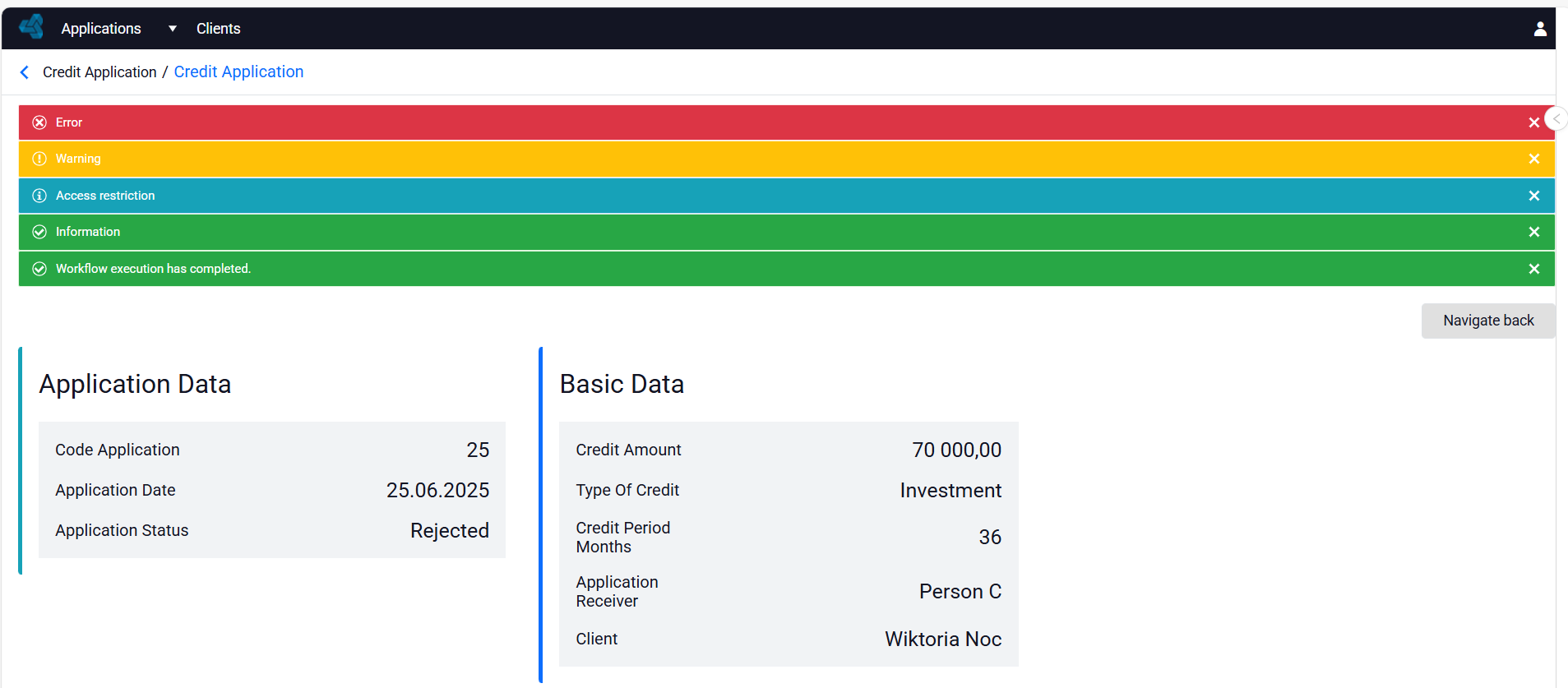Viewport: 1568px width, 688px height.
Task: Click the 'Warning' alert text
Action: click(78, 159)
